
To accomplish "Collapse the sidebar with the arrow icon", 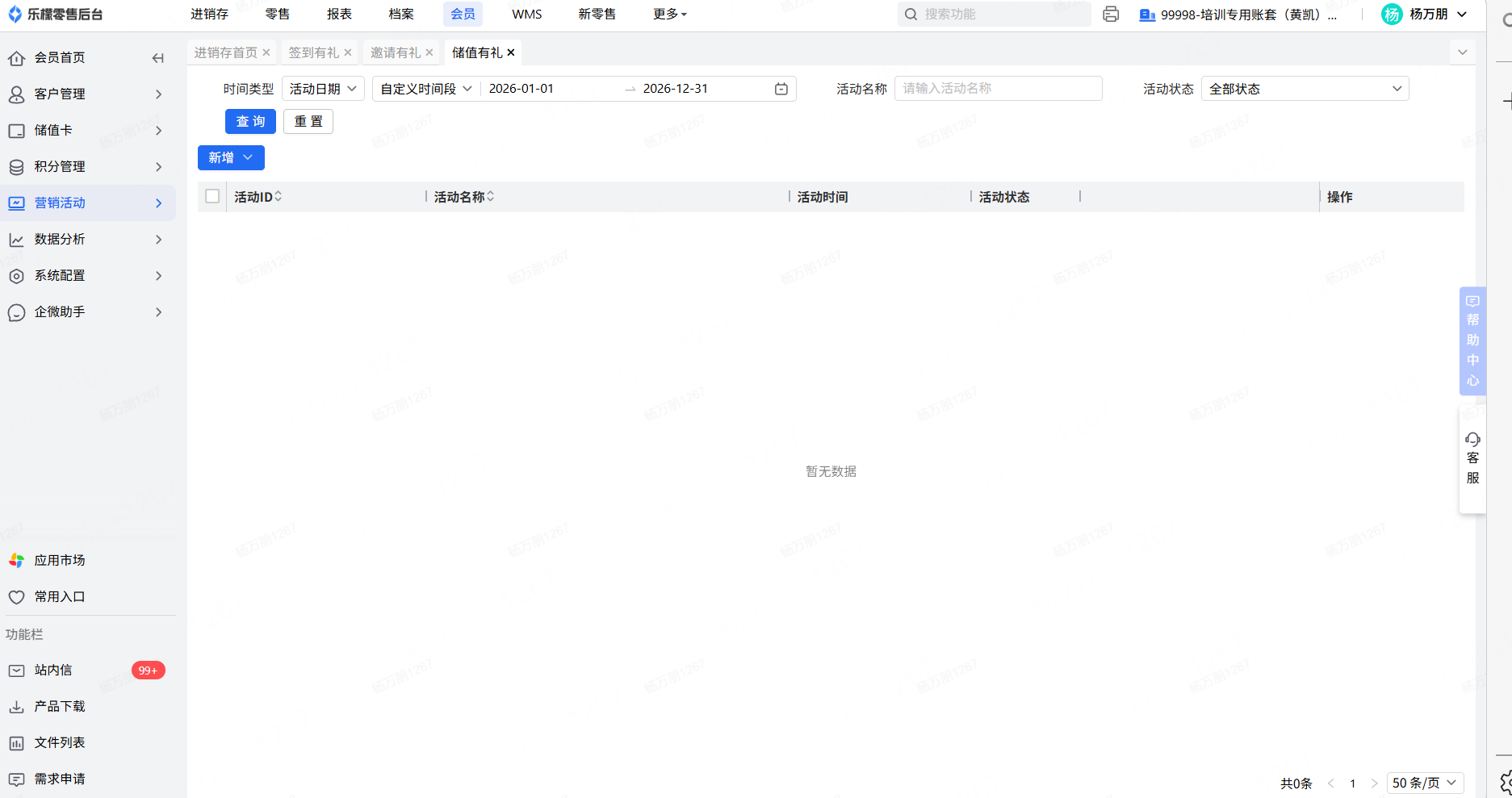I will (x=158, y=57).
